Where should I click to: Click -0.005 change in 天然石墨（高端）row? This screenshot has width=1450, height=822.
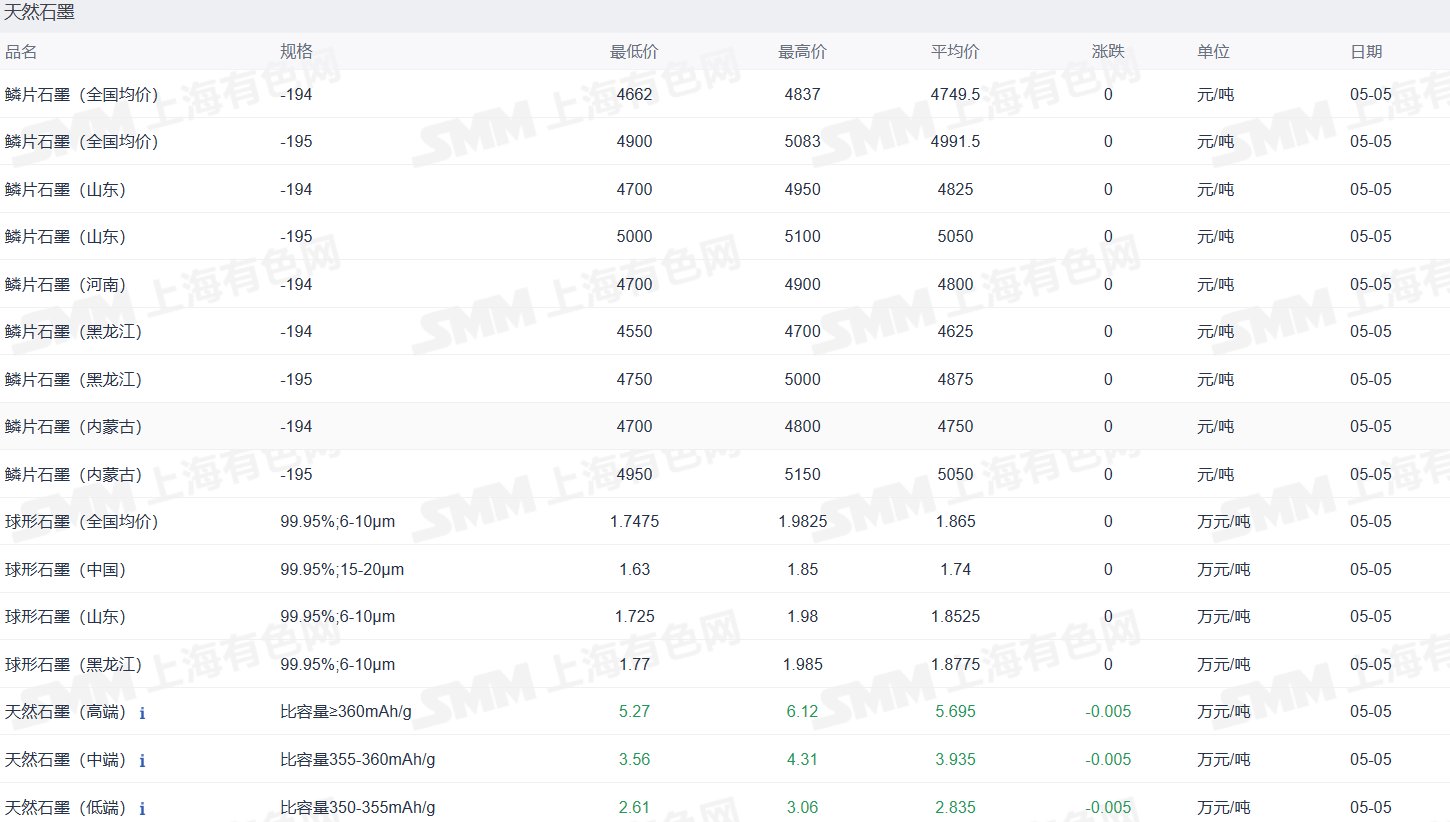[x=1108, y=712]
